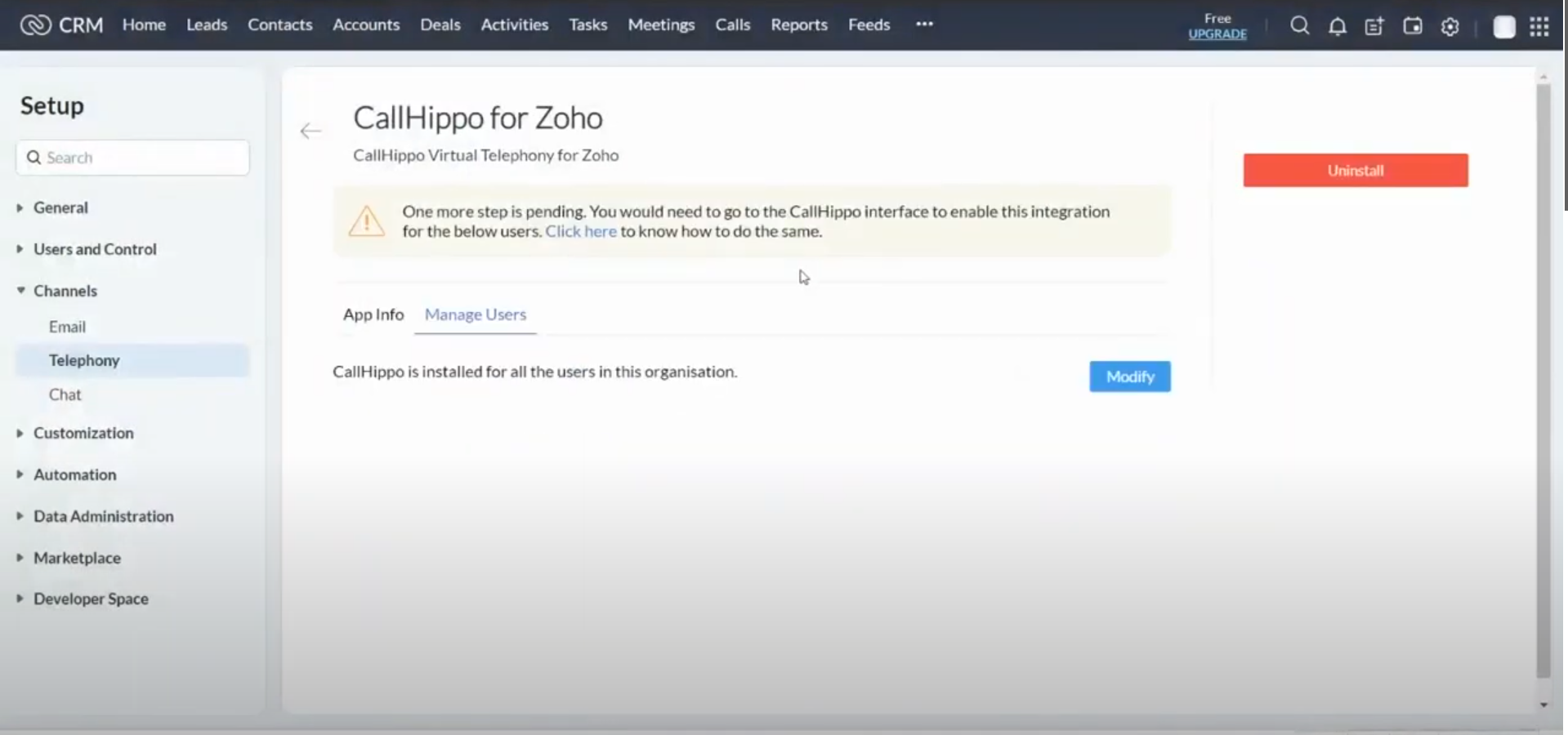Click the red Uninstall button

click(1356, 170)
